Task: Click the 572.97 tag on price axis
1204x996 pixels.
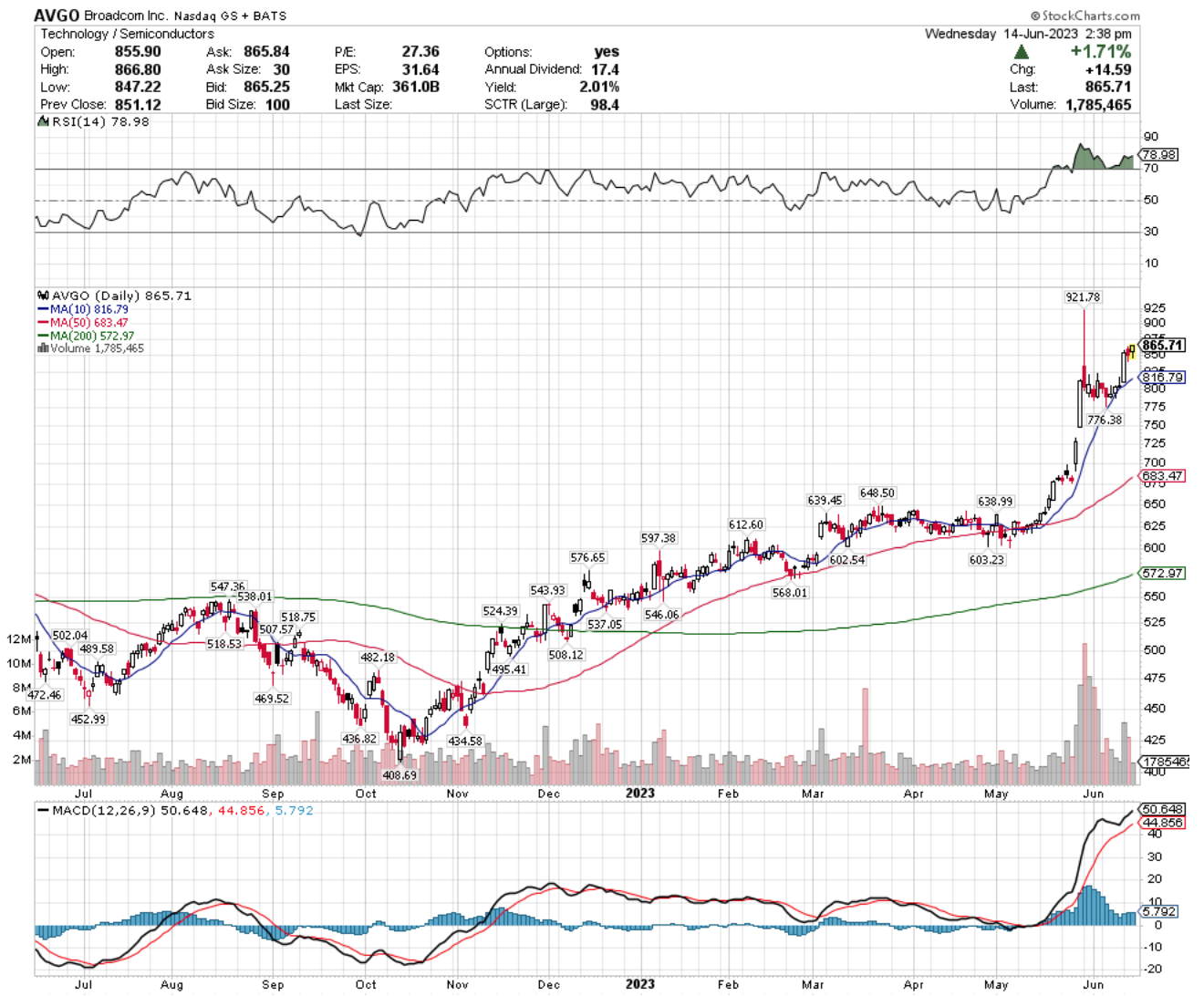Action: coord(1163,574)
